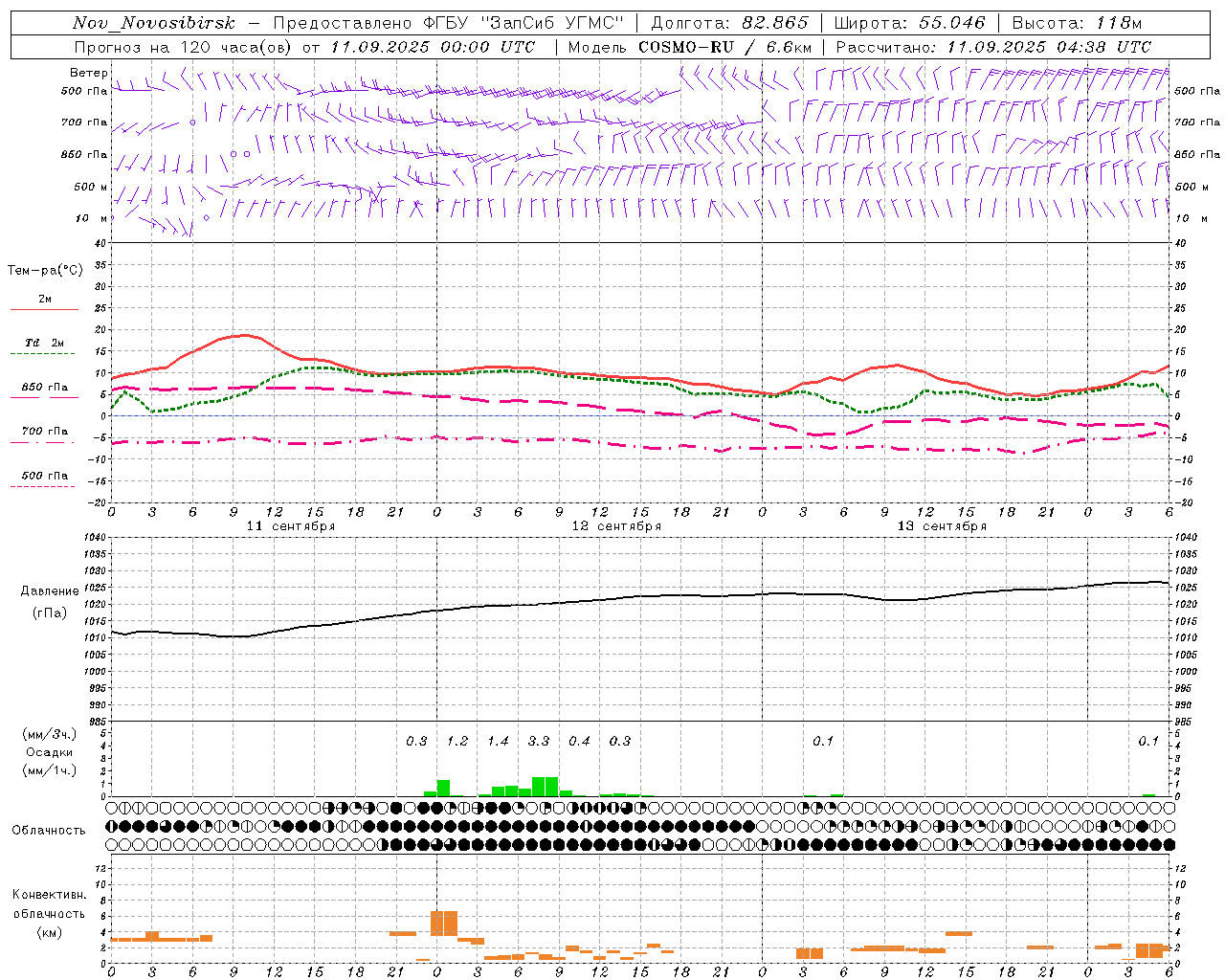Click the Модель COSMO-RU / 6.6км label
The image size is (1225, 980).
(x=690, y=47)
